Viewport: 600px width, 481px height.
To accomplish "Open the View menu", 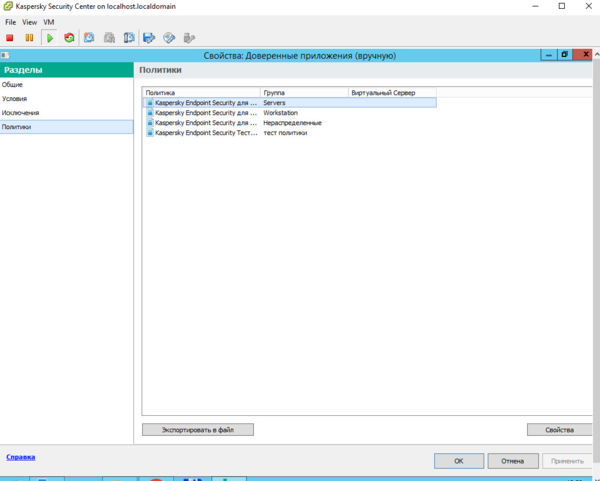I will (29, 22).
